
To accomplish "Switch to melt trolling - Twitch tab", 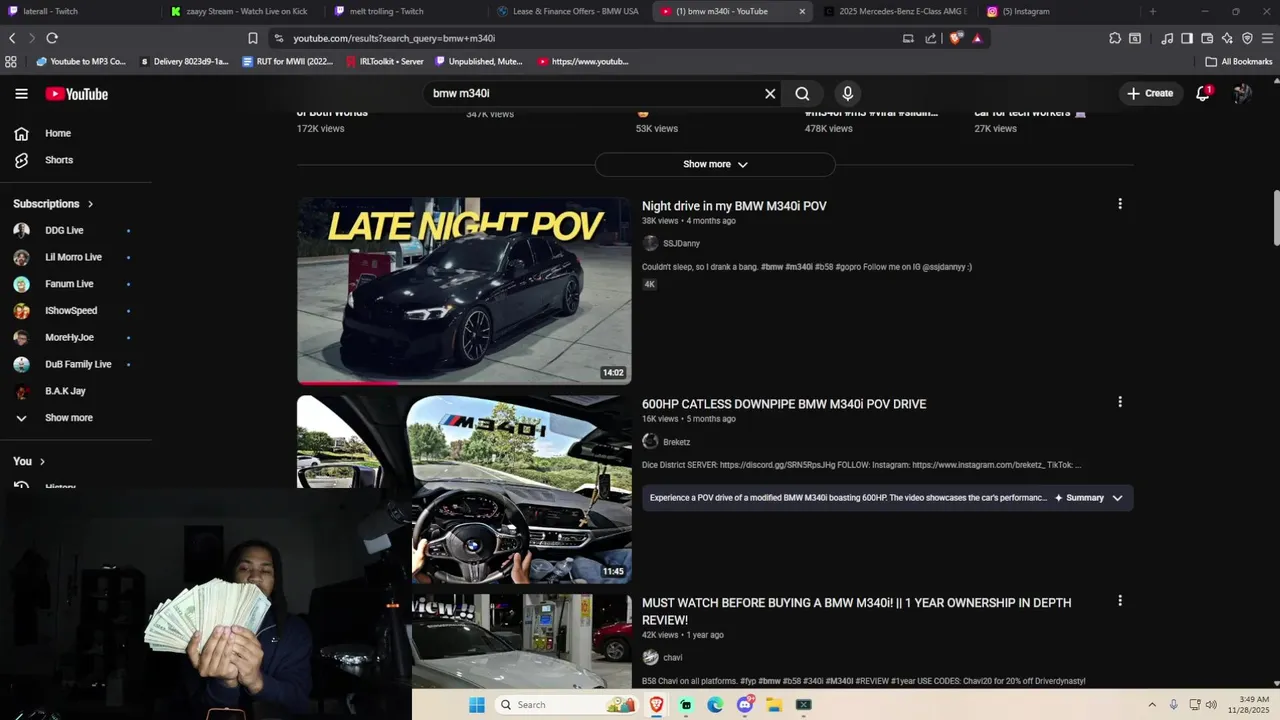I will pos(404,11).
